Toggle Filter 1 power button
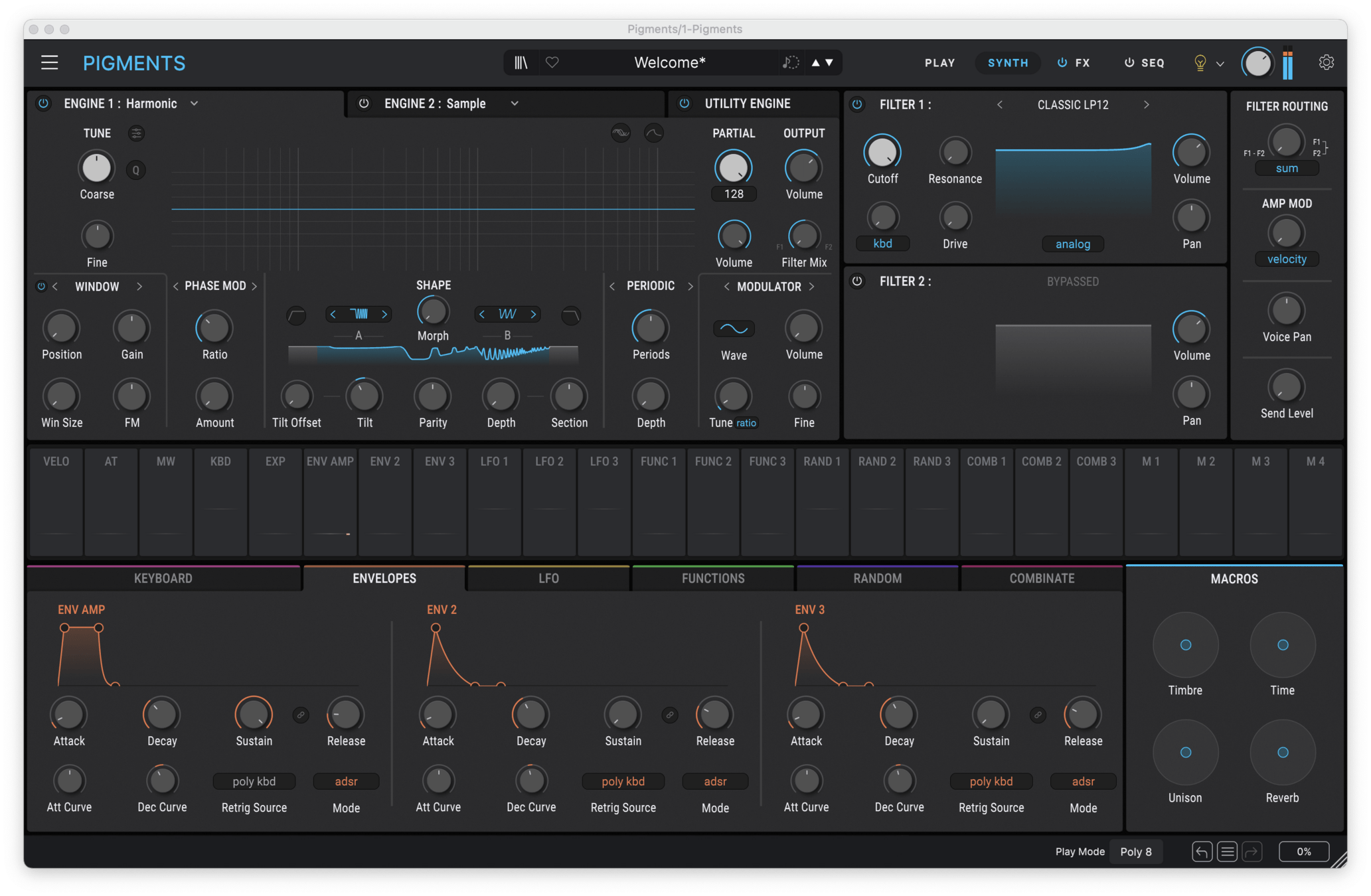The width and height of the screenshot is (1371, 896). [x=857, y=104]
